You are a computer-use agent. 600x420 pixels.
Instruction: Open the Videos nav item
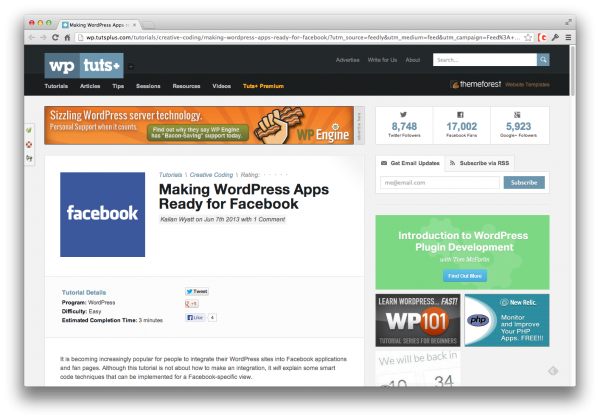tap(222, 86)
